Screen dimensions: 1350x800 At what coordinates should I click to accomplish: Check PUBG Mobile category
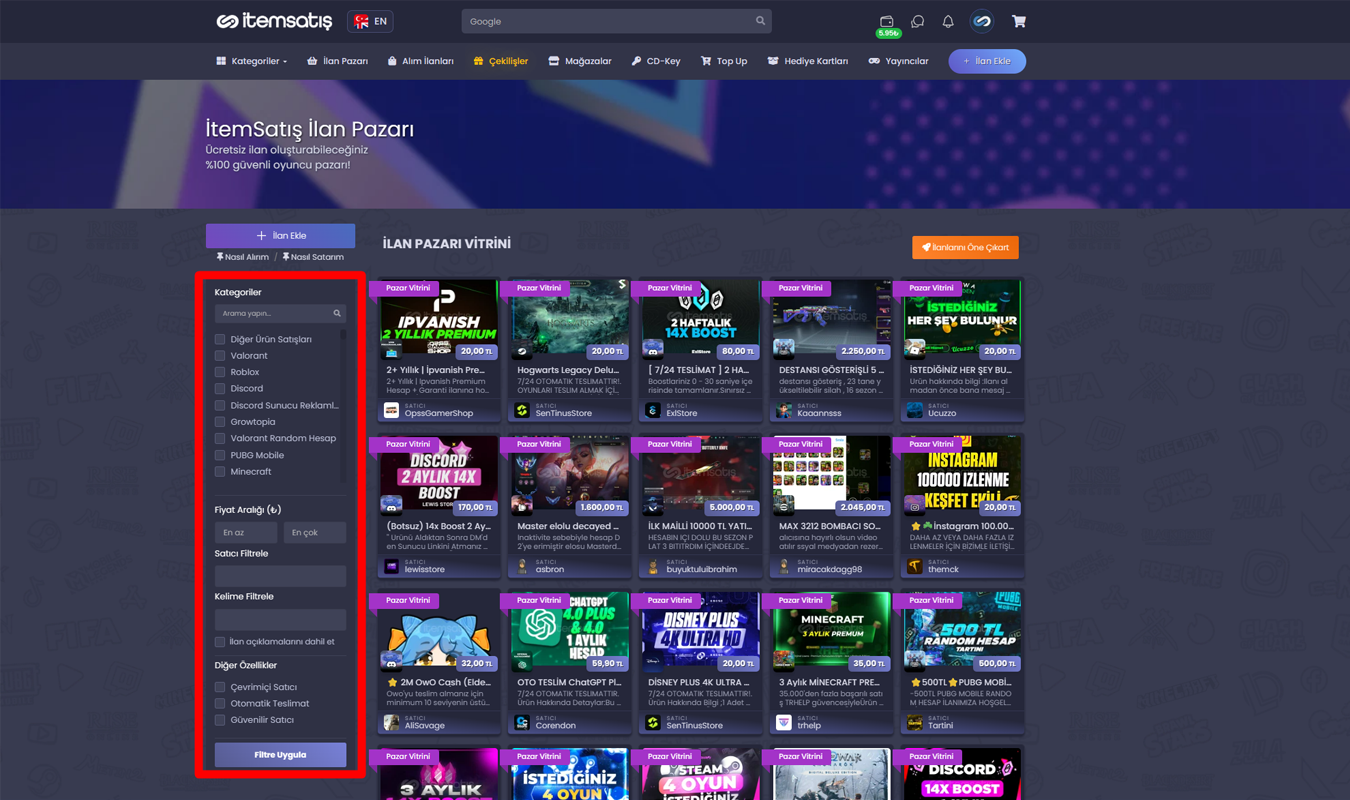[x=220, y=455]
